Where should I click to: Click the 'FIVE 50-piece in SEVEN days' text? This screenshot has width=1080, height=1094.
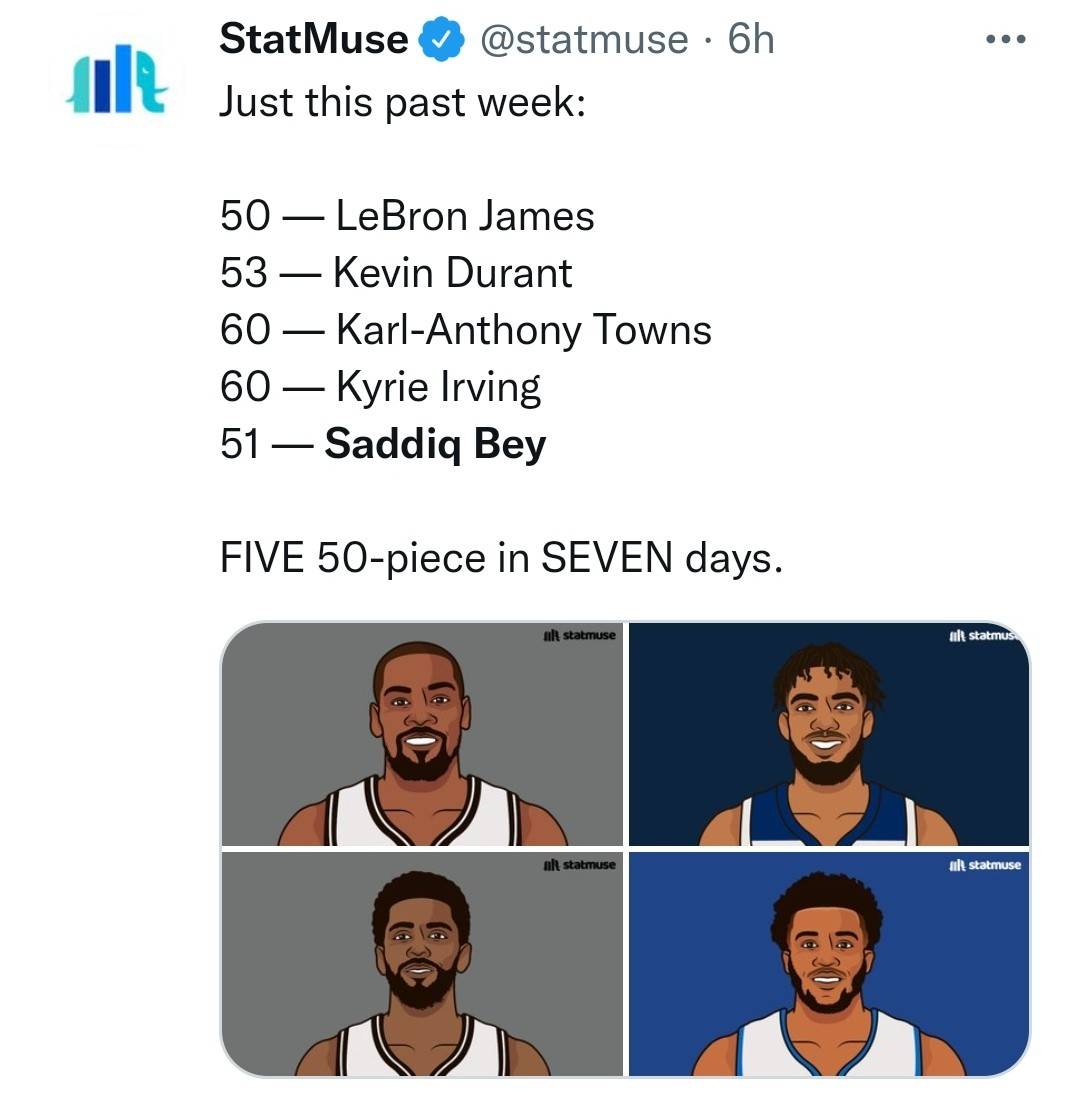coord(502,558)
